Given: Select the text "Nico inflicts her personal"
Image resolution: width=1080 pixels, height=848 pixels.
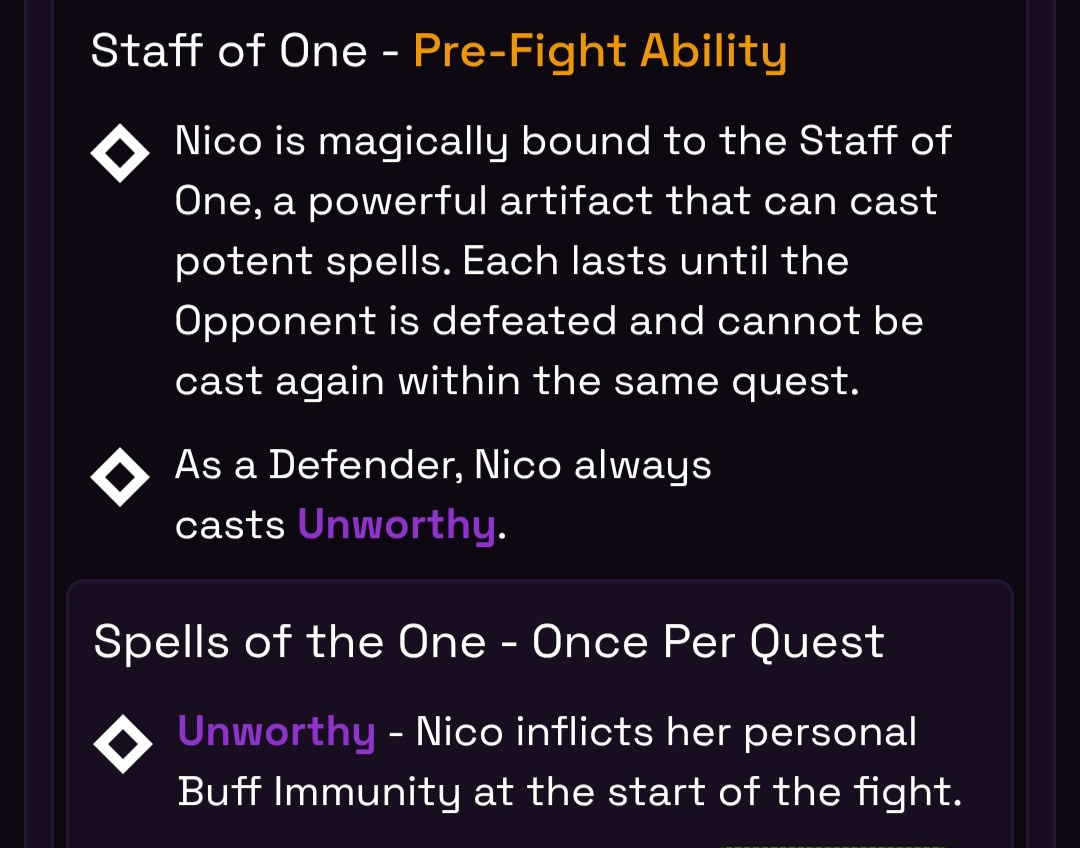Looking at the screenshot, I should [666, 732].
